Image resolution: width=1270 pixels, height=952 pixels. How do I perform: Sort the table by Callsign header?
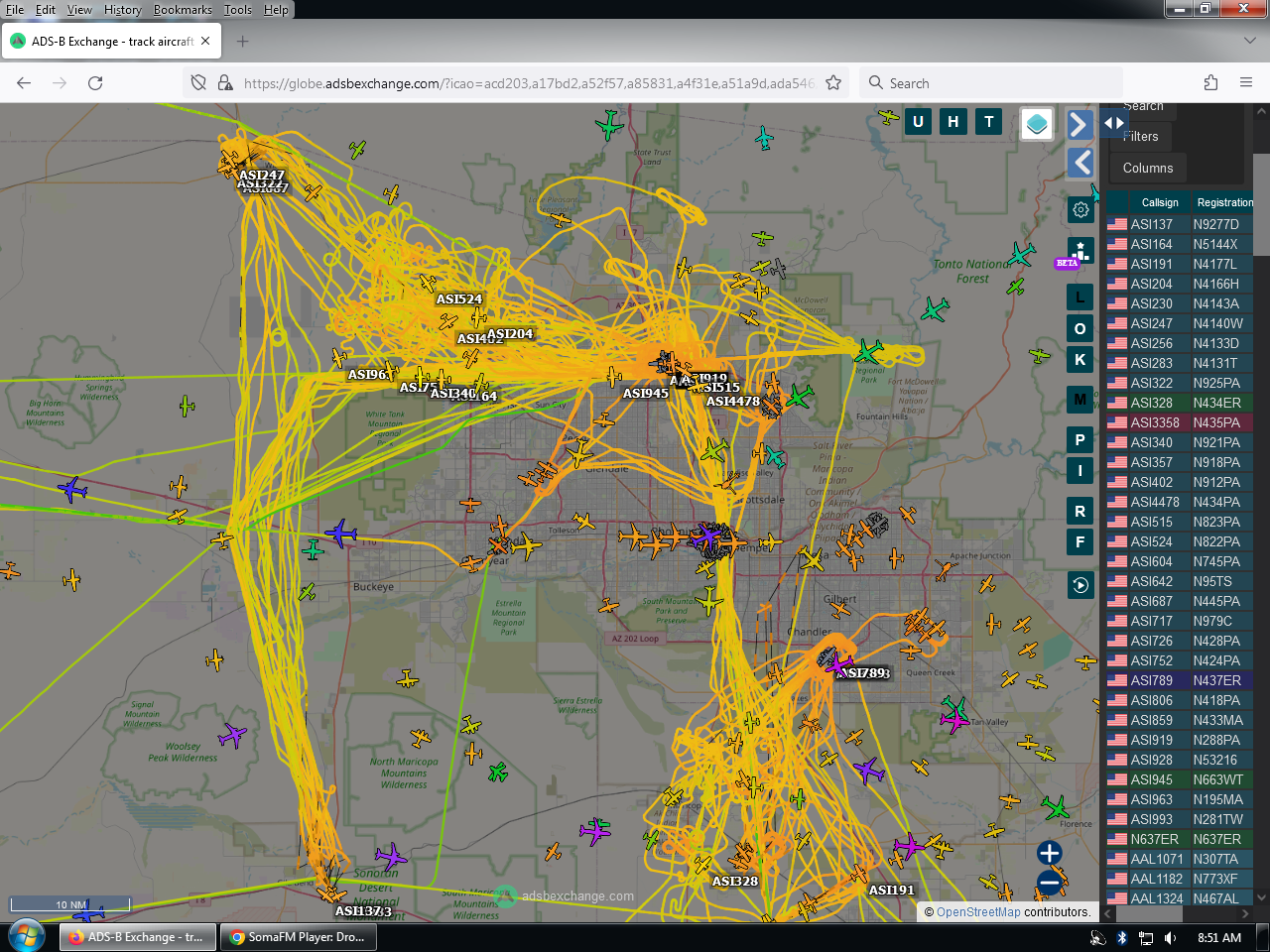pyautogui.click(x=1160, y=202)
